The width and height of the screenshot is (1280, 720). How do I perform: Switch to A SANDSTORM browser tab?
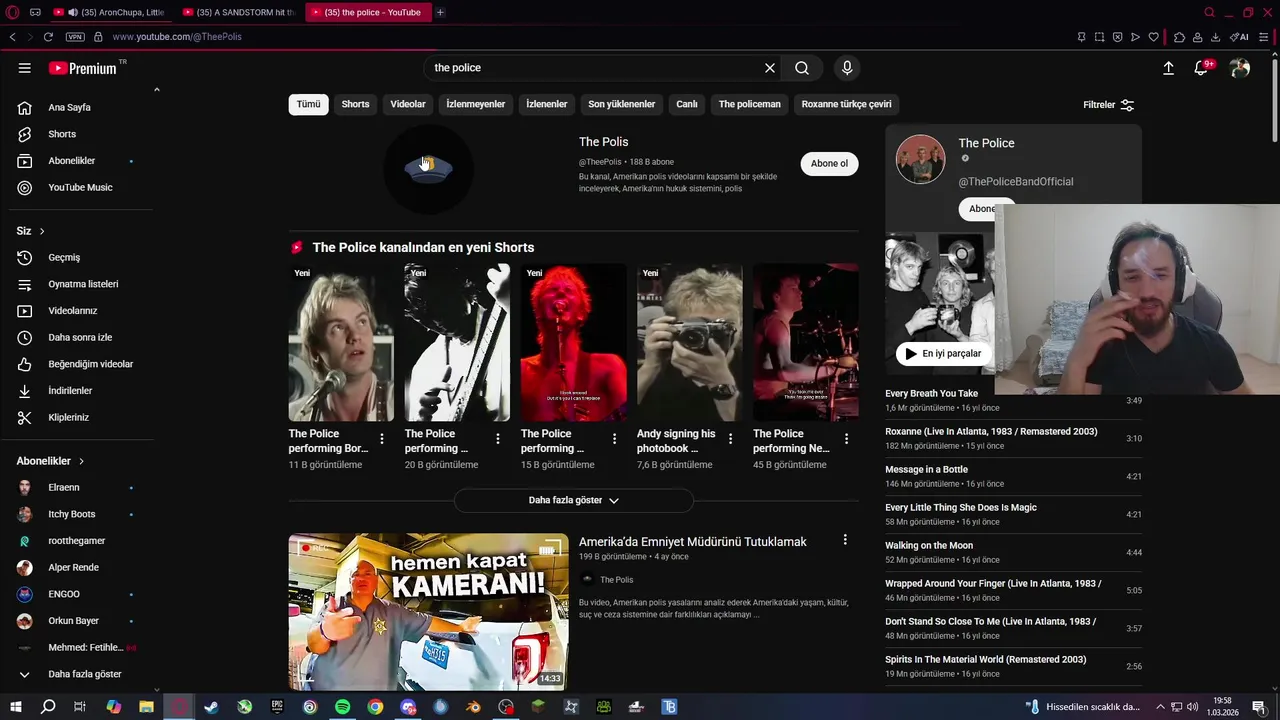click(x=240, y=12)
